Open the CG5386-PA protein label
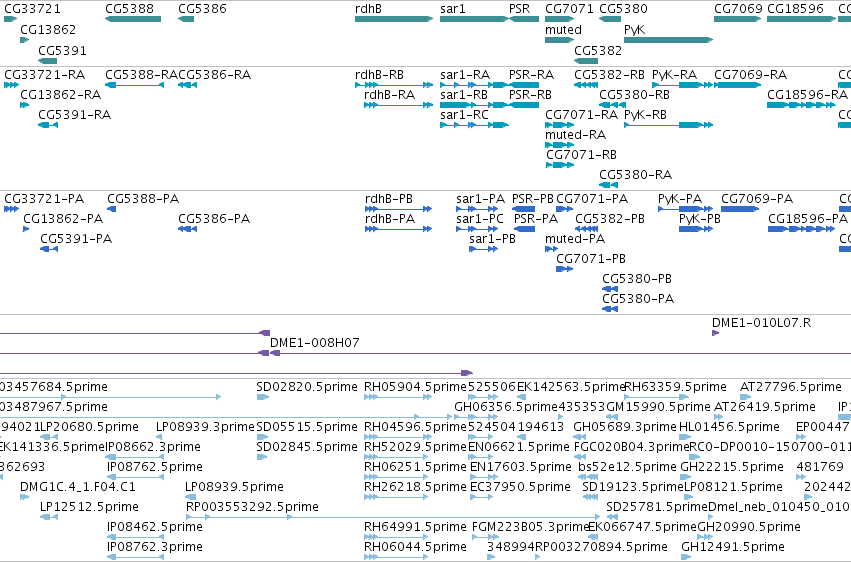The image size is (851, 562). coord(214,219)
